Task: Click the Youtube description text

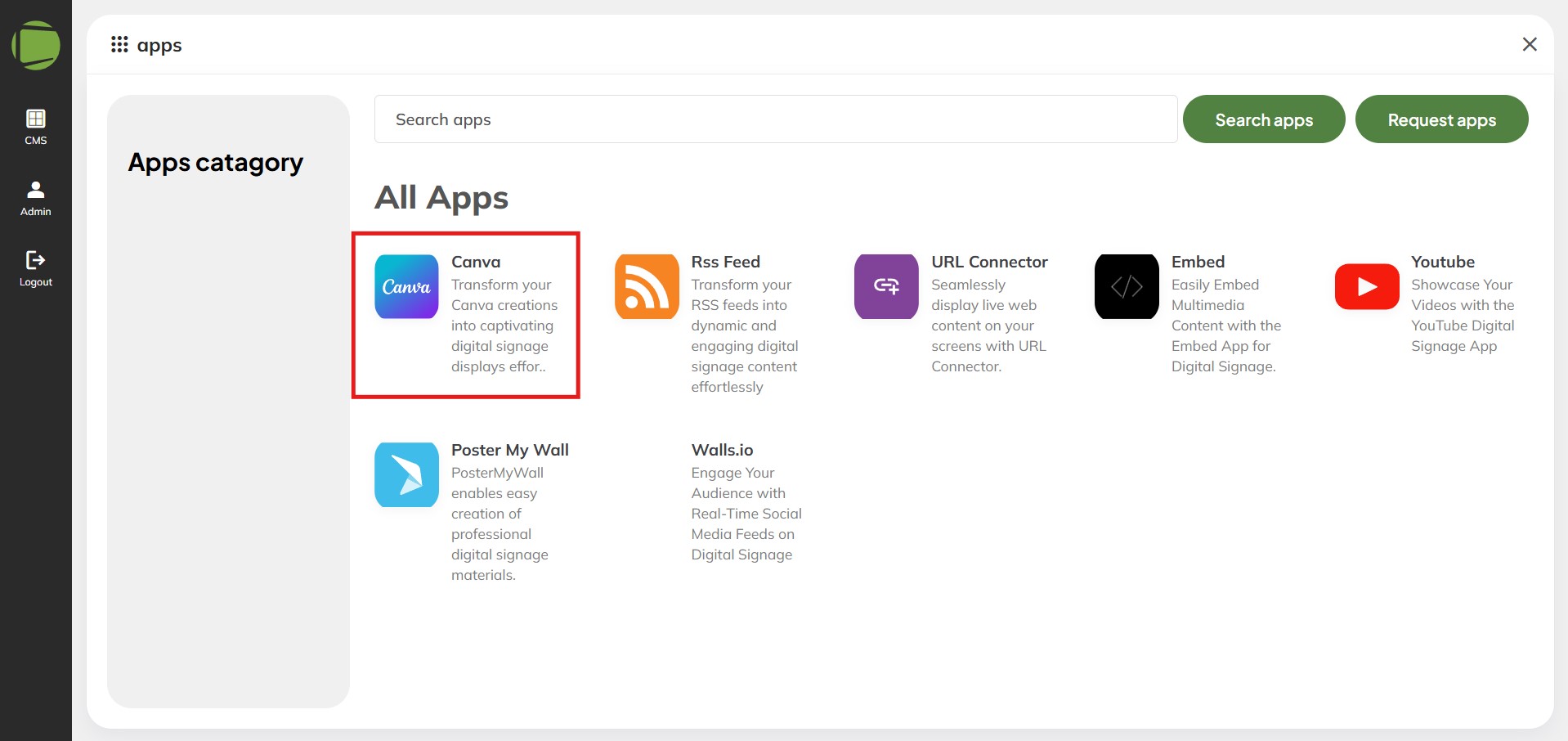Action: [1463, 315]
